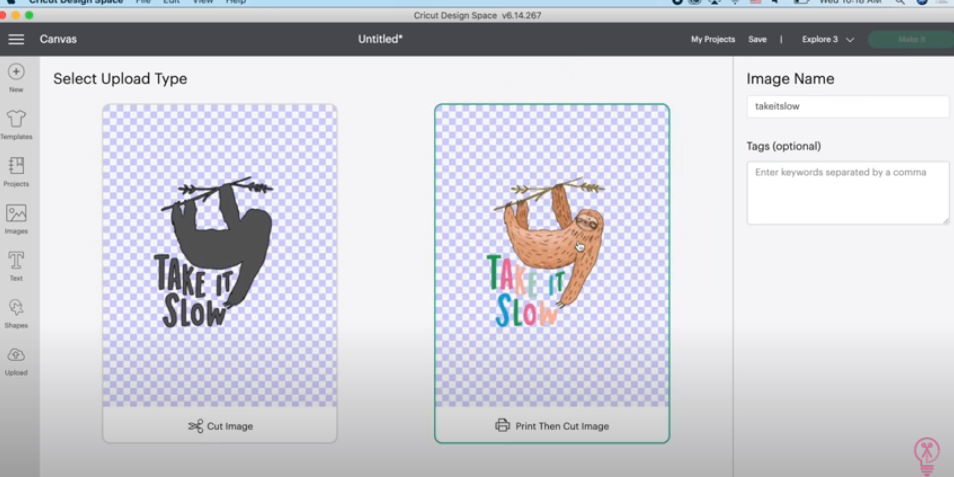
Task: Open the Templates t-shirt icon
Action: [16, 119]
